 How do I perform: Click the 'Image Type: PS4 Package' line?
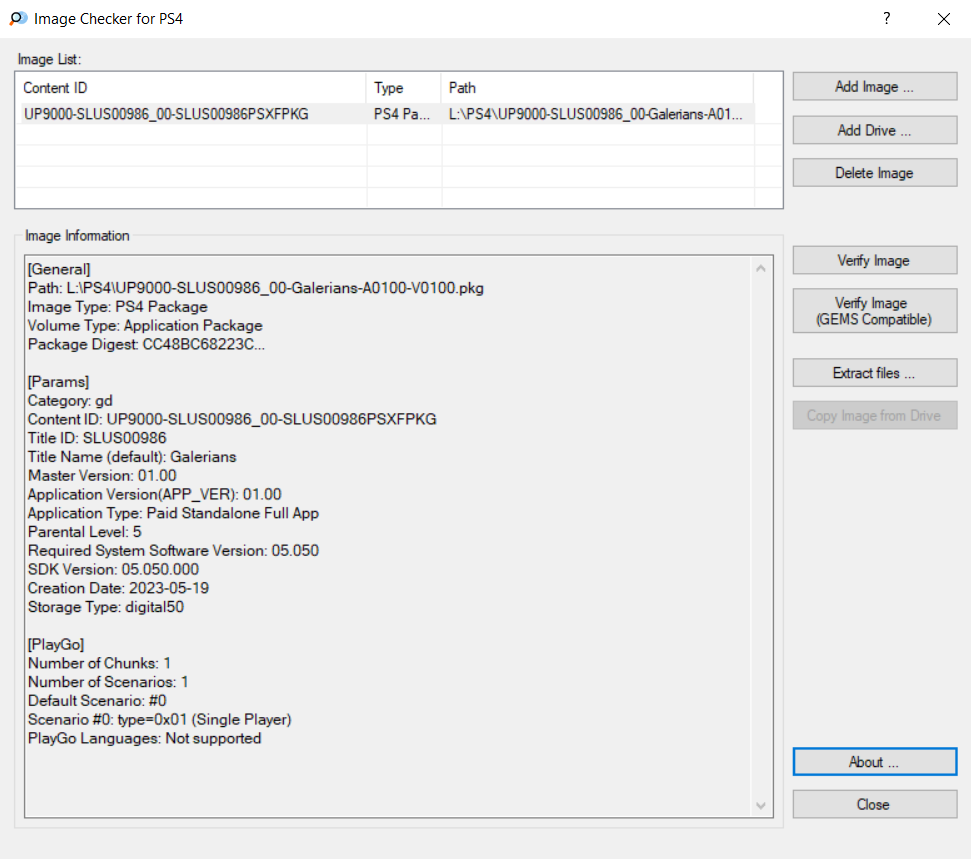click(118, 307)
